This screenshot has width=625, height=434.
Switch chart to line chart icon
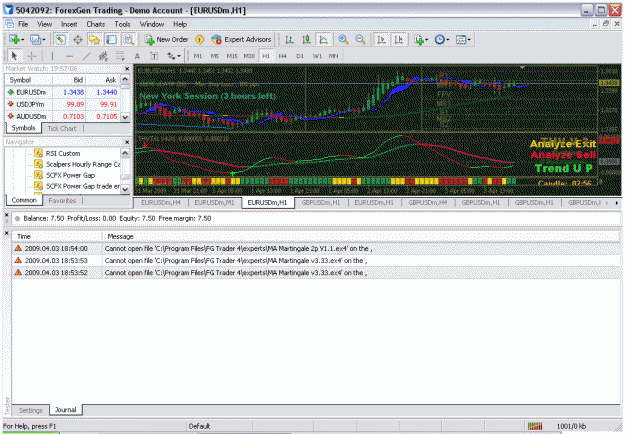[x=324, y=39]
